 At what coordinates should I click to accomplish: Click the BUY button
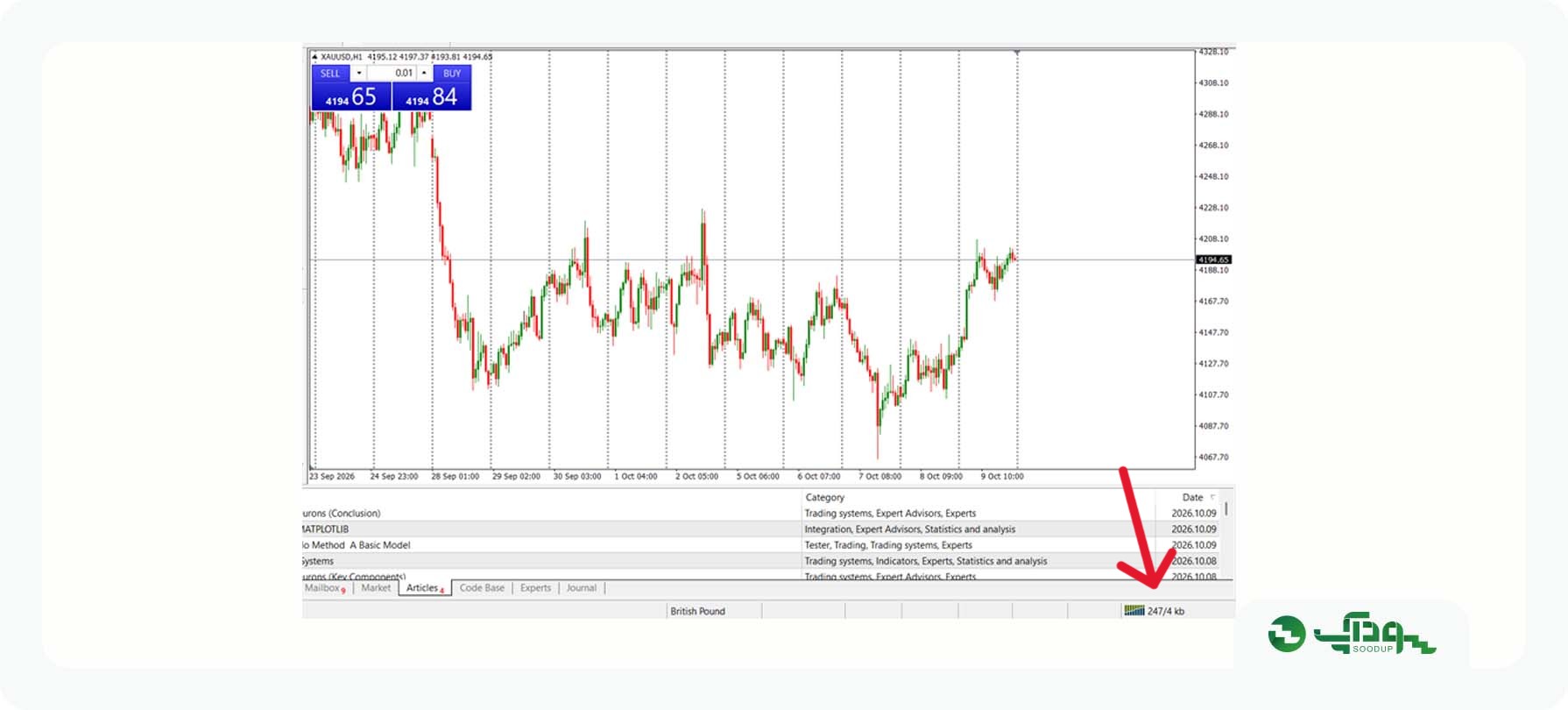(452, 74)
